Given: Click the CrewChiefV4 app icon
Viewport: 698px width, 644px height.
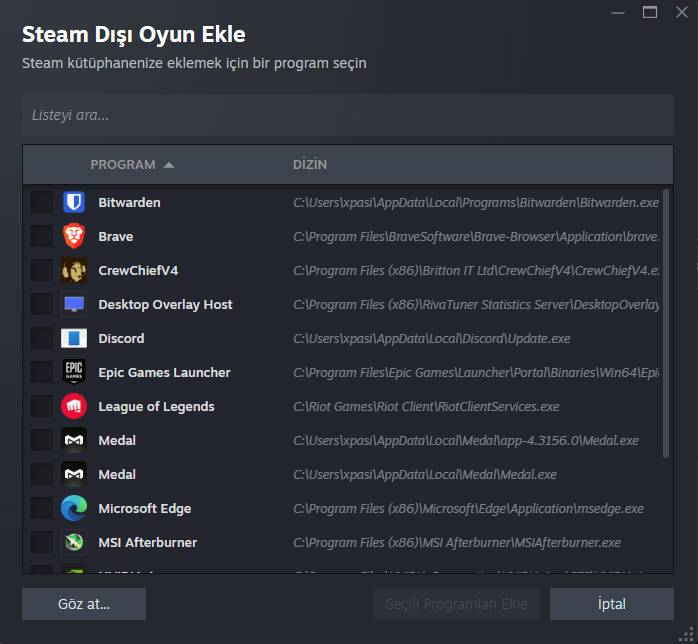Looking at the screenshot, I should point(74,270).
